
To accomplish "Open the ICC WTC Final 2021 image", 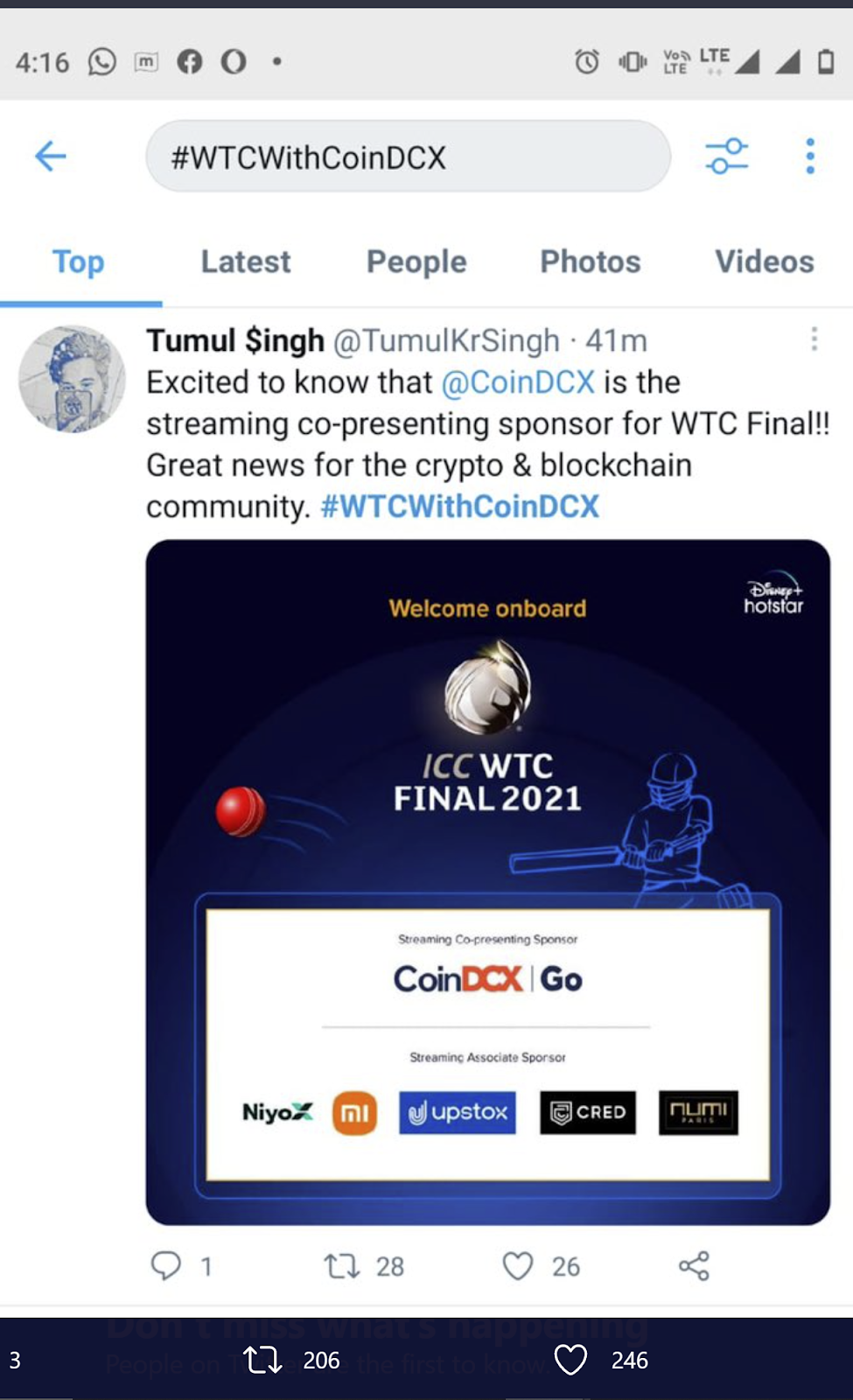I will click(x=488, y=882).
